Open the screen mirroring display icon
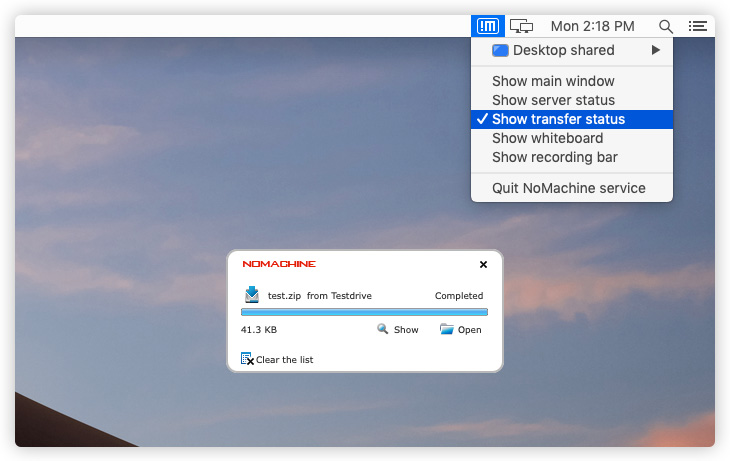730x461 pixels. [x=520, y=26]
